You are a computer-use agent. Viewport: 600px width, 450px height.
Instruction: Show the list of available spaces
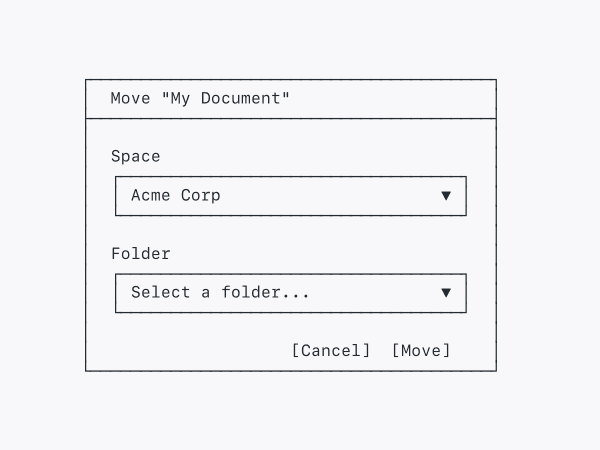tap(290, 196)
